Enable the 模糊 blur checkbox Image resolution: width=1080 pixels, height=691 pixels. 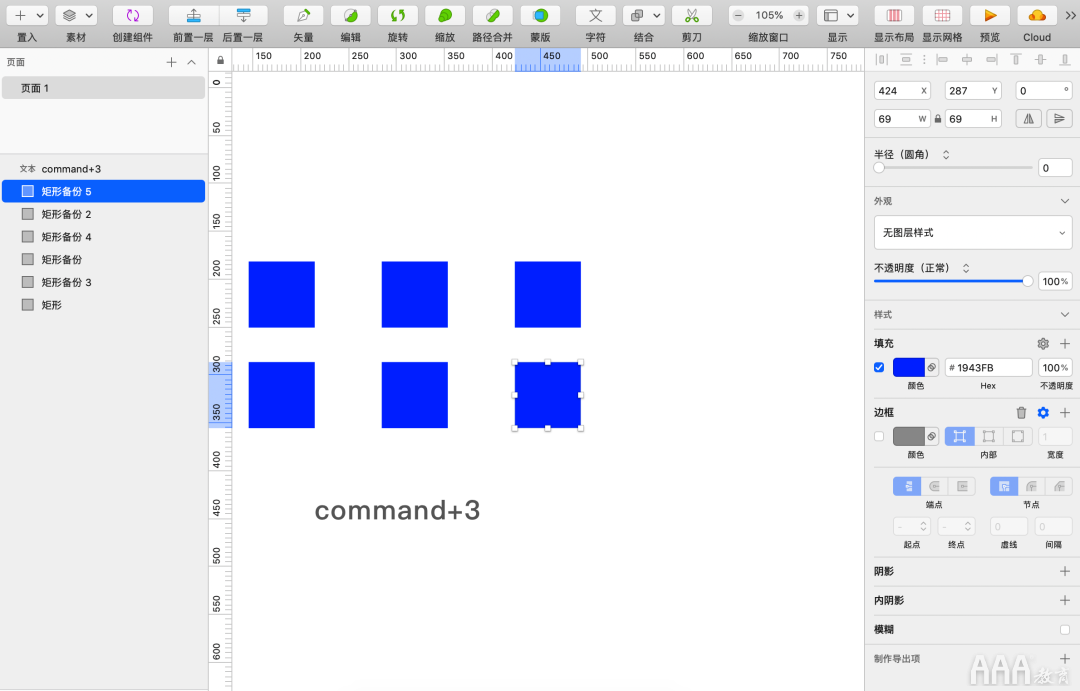coord(1065,630)
